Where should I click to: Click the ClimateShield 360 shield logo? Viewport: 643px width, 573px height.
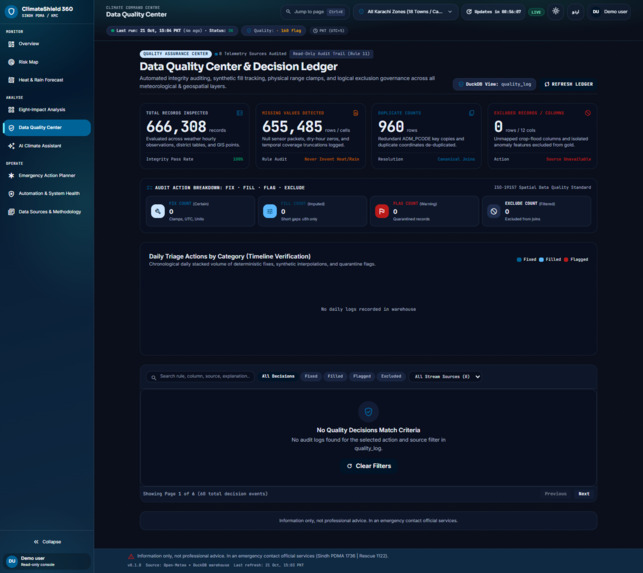click(11, 11)
